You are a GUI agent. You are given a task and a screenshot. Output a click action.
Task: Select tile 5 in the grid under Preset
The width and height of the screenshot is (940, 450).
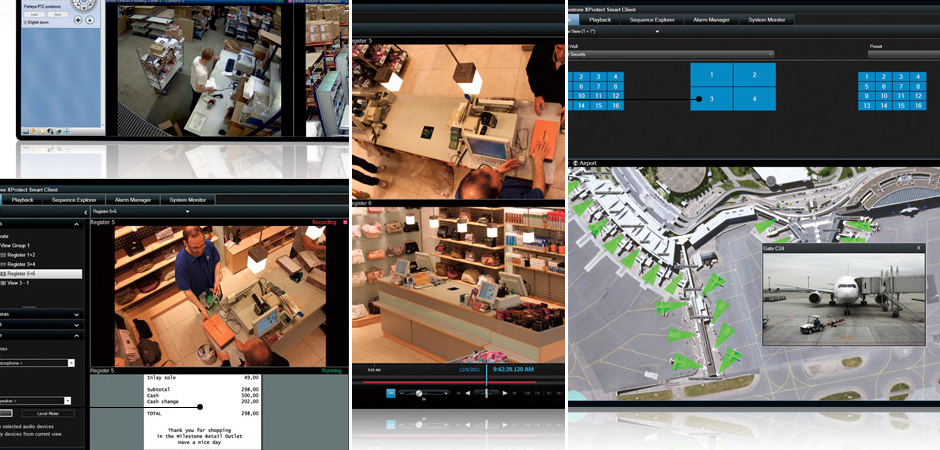866,86
